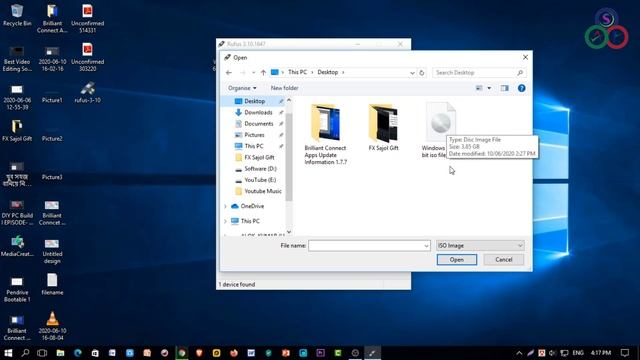The image size is (640, 360).
Task: Click the Cancel button
Action: coord(503,260)
